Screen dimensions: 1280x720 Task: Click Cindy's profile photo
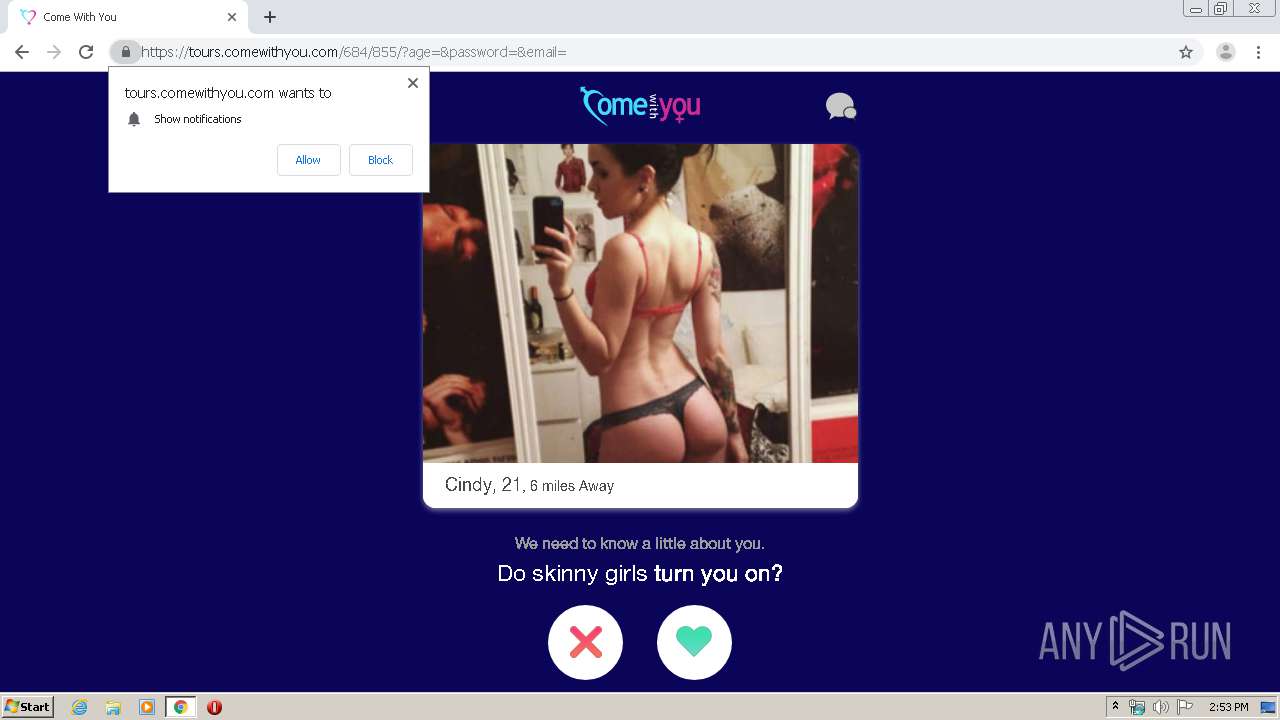(x=640, y=303)
